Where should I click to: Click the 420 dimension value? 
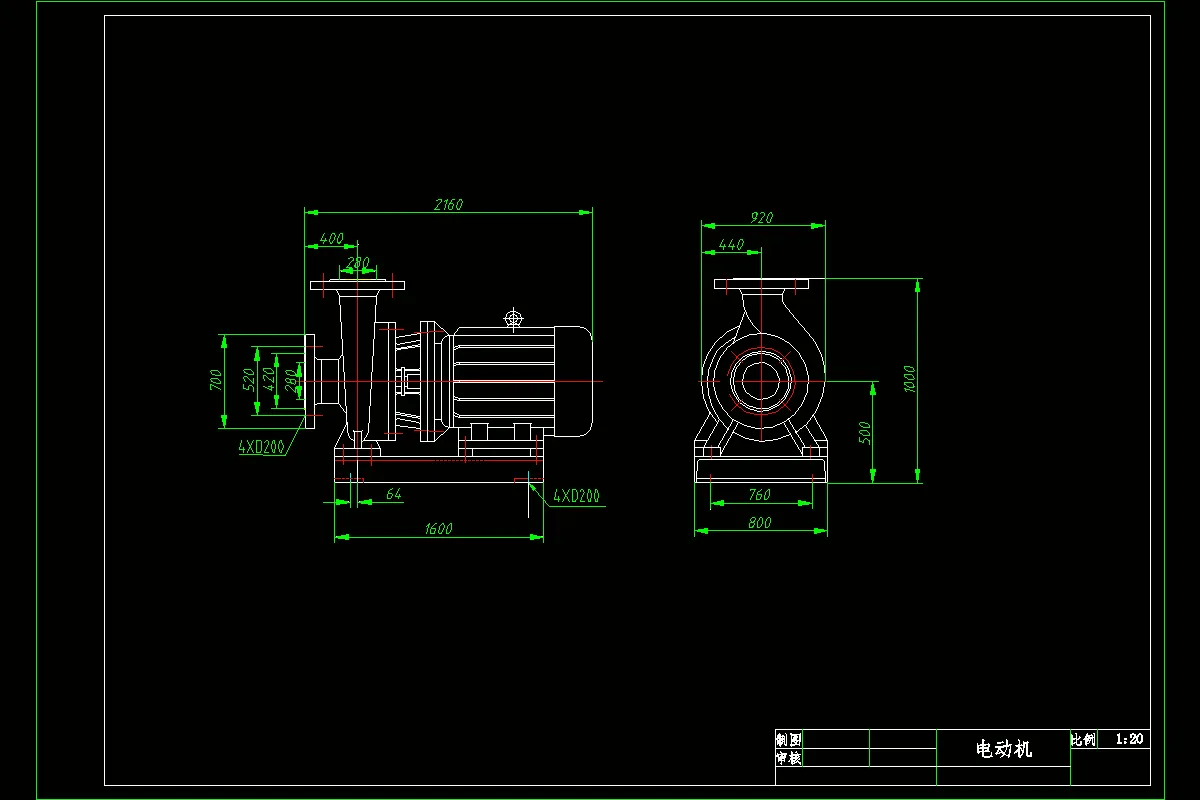tap(268, 380)
